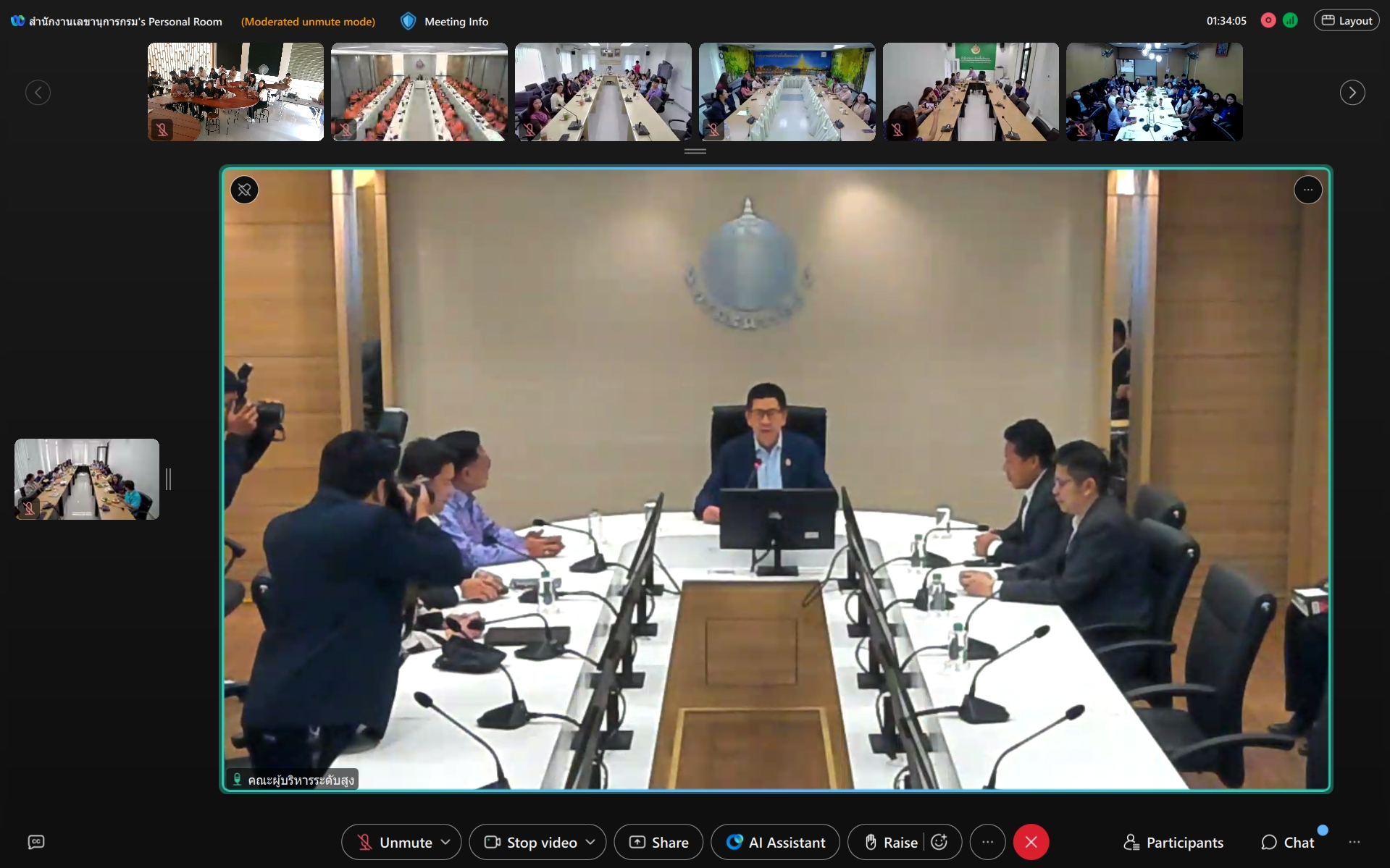Open the Chat panel
Image resolution: width=1390 pixels, height=868 pixels.
click(x=1288, y=842)
